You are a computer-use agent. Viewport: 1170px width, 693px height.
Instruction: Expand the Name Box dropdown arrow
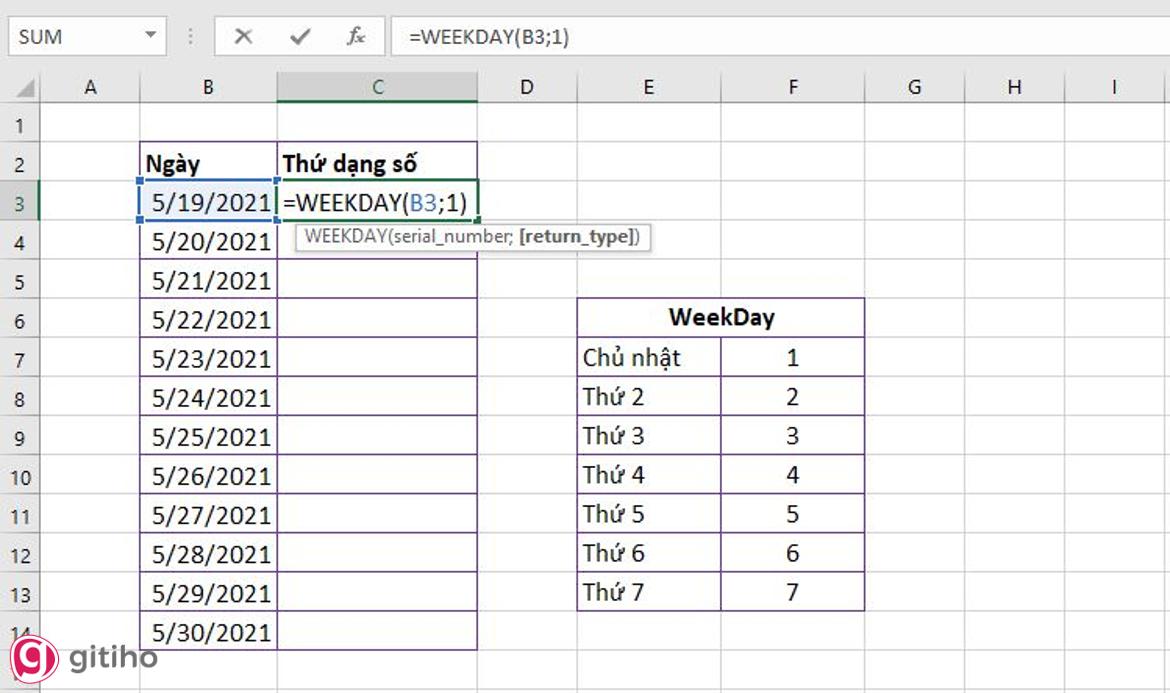click(x=150, y=37)
